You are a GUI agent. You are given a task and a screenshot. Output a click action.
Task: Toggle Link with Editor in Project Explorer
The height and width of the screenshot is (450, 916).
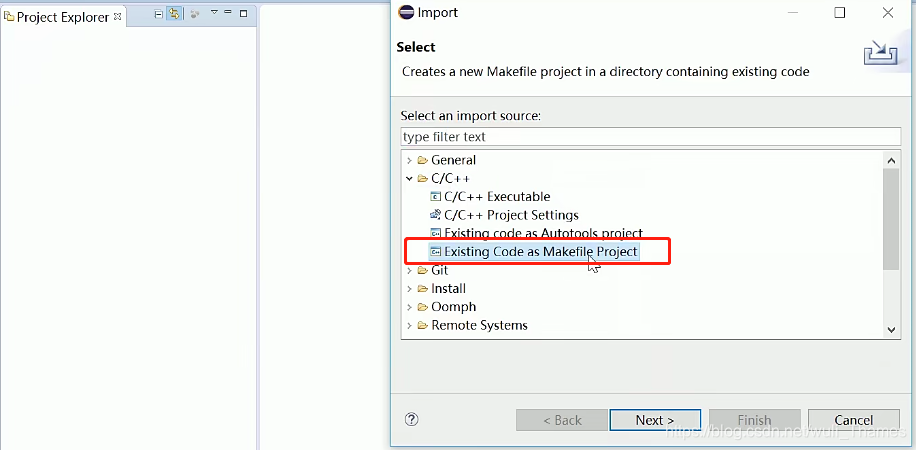[174, 14]
